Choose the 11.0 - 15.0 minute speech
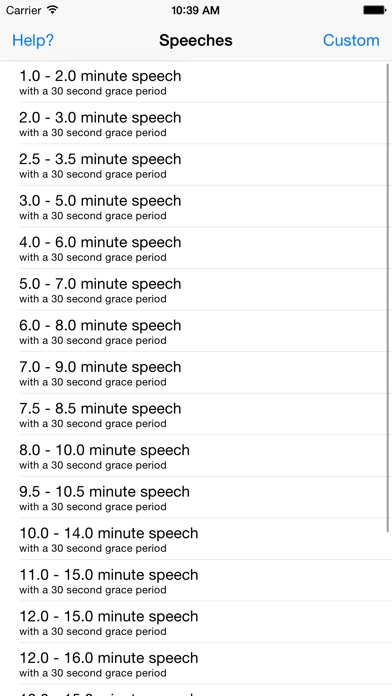392x696 pixels. [196, 581]
